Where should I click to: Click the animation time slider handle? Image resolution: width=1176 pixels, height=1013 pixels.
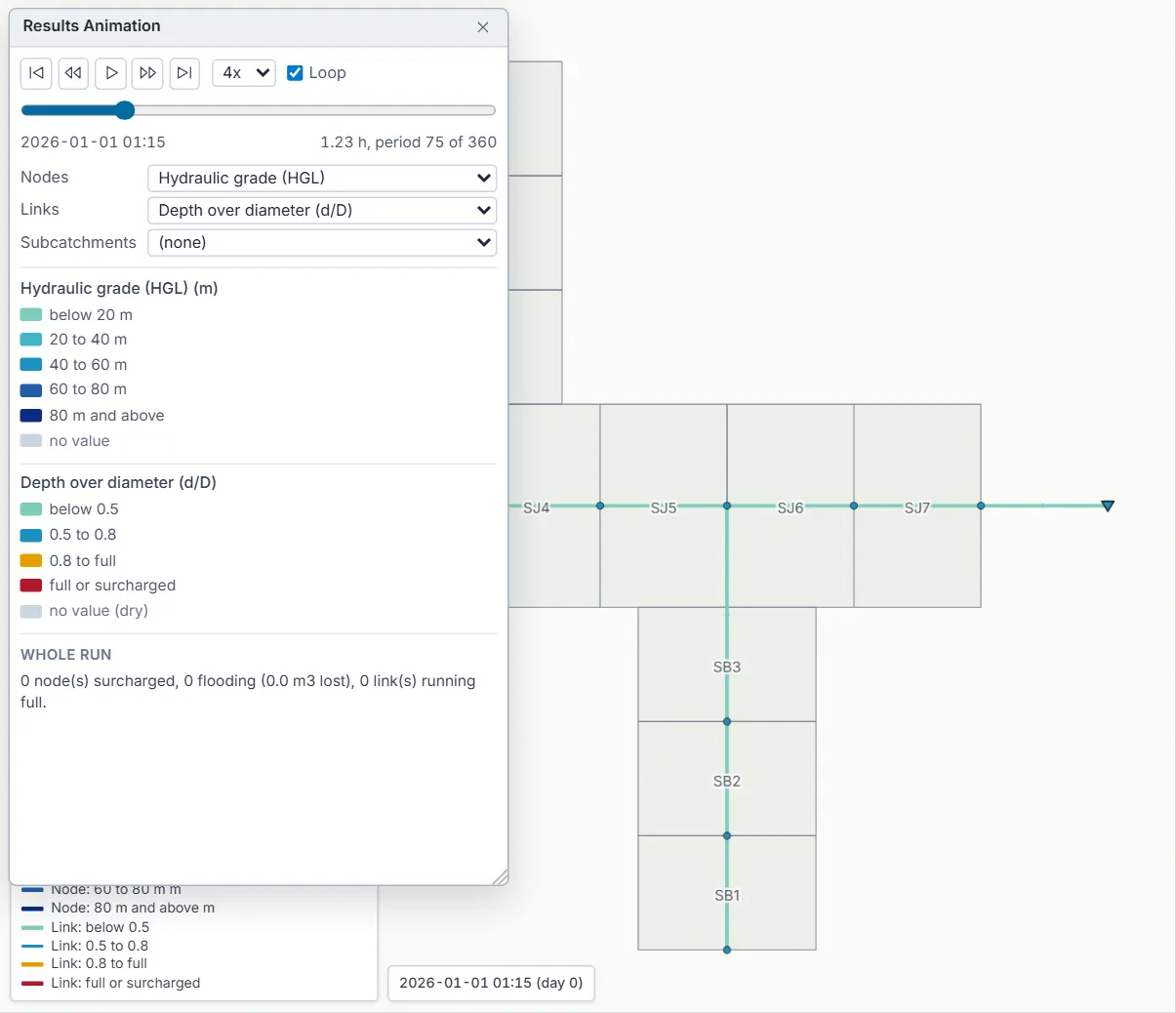[x=124, y=110]
